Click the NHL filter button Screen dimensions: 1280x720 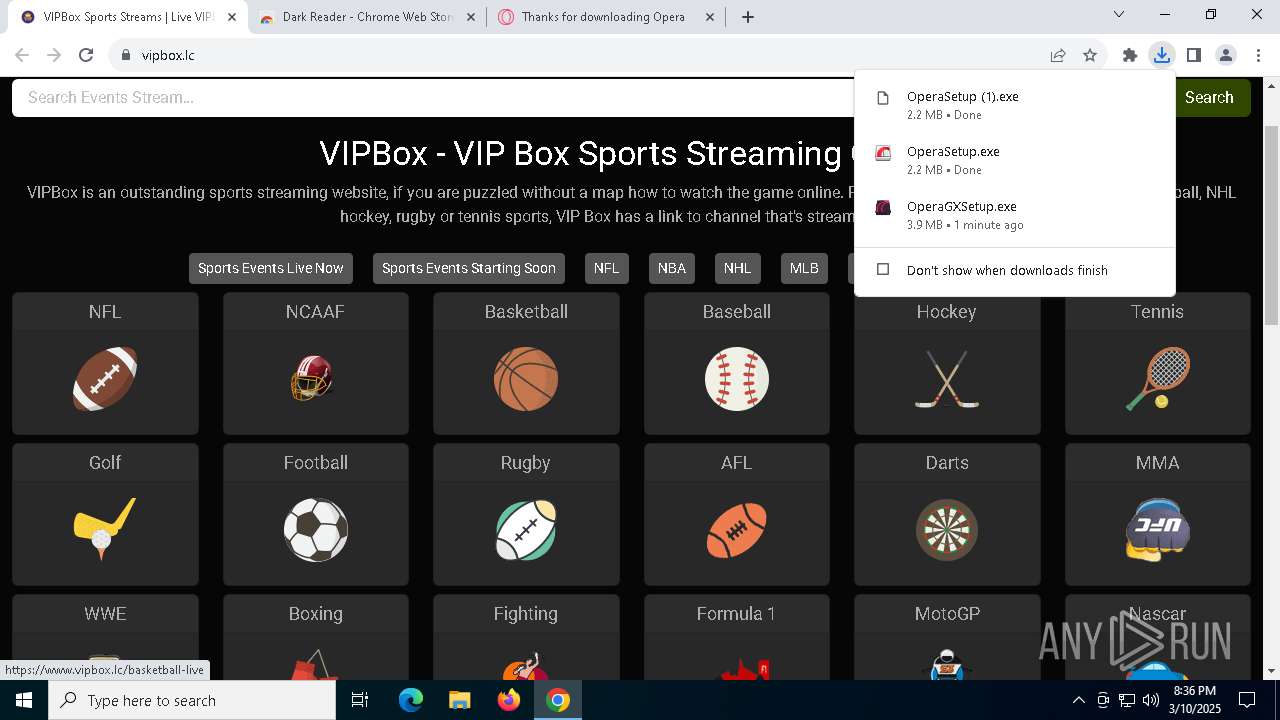coord(737,268)
